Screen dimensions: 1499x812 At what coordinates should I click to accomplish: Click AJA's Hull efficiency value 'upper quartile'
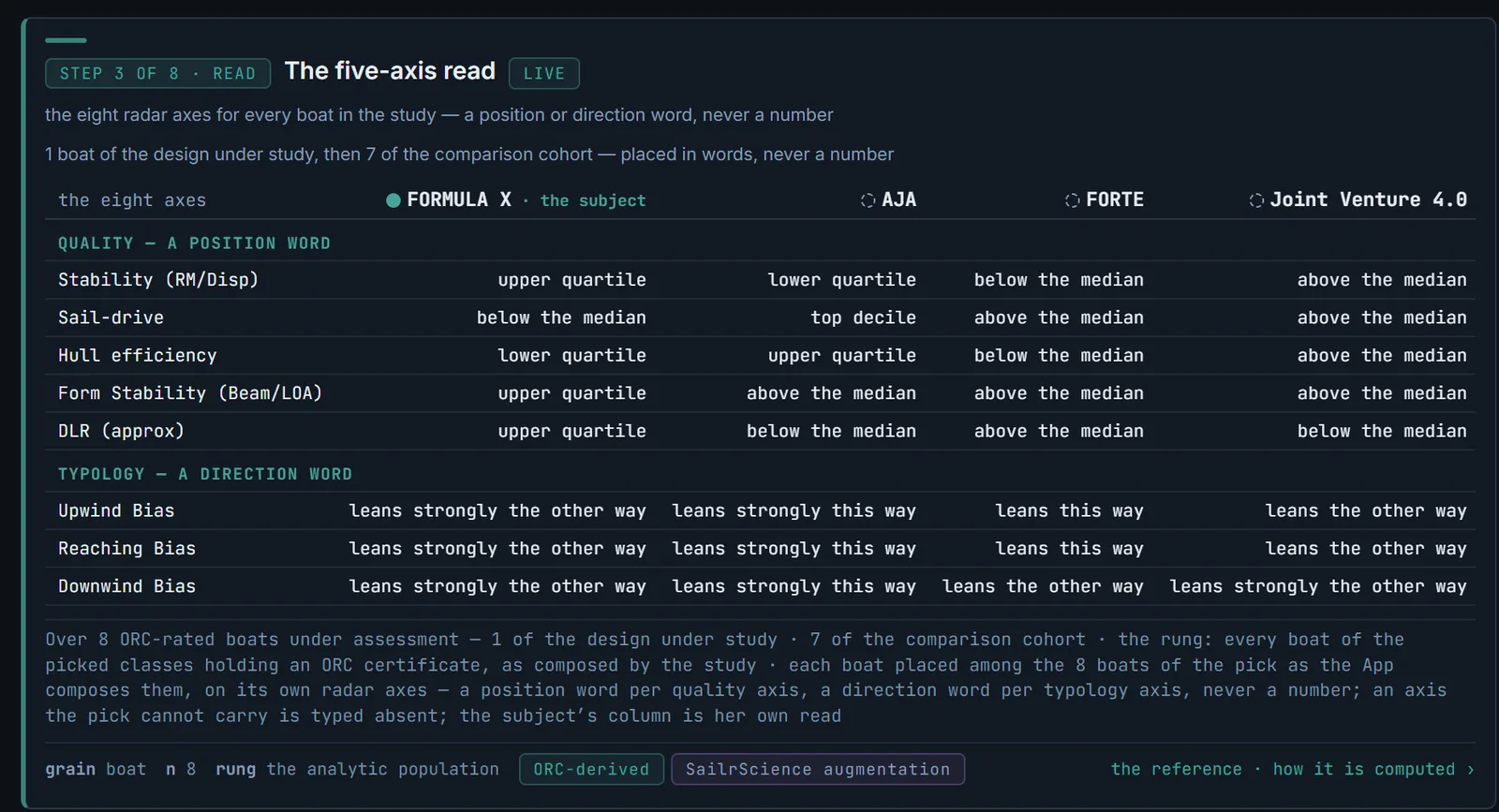(x=841, y=356)
